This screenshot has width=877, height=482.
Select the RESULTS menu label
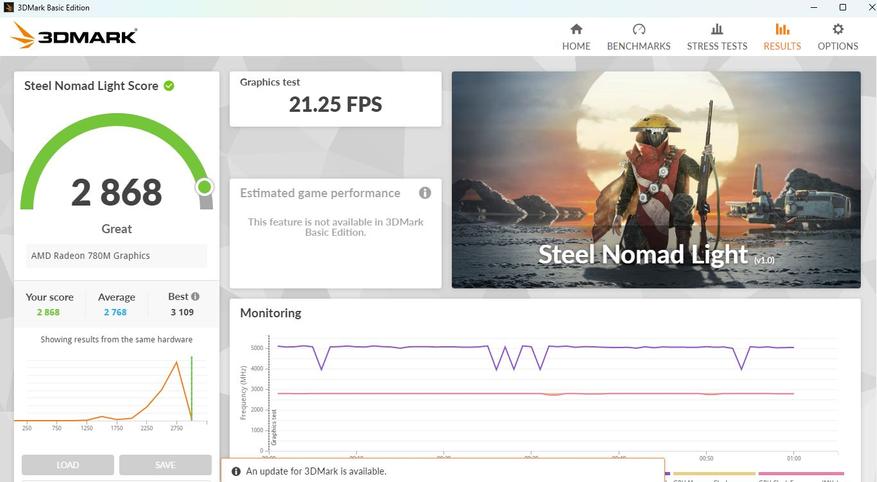(x=782, y=46)
